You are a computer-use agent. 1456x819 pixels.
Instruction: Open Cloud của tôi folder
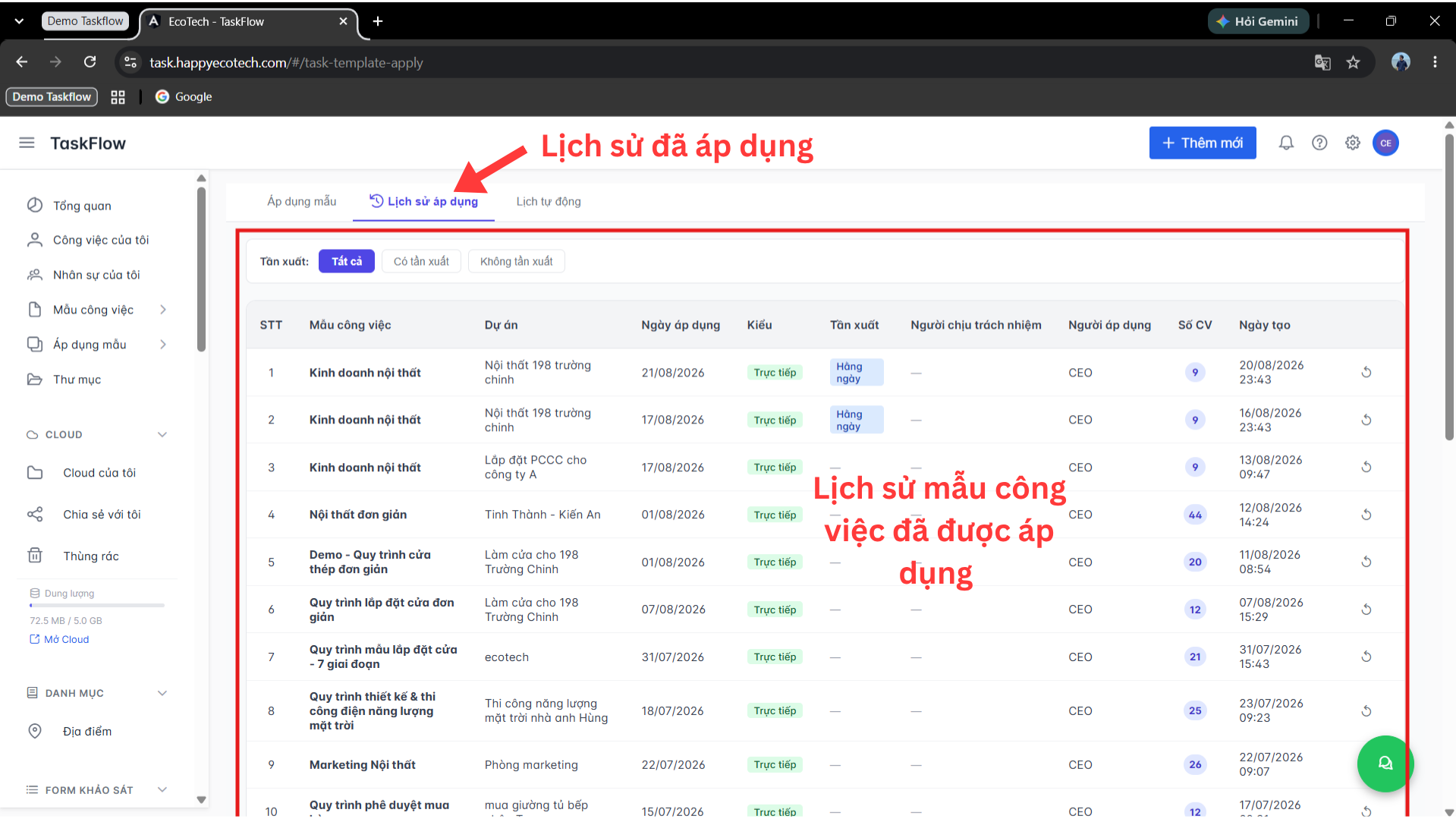[x=99, y=473]
